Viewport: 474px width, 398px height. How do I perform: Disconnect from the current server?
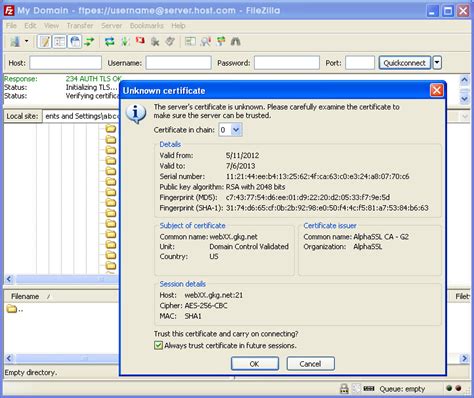coord(155,42)
